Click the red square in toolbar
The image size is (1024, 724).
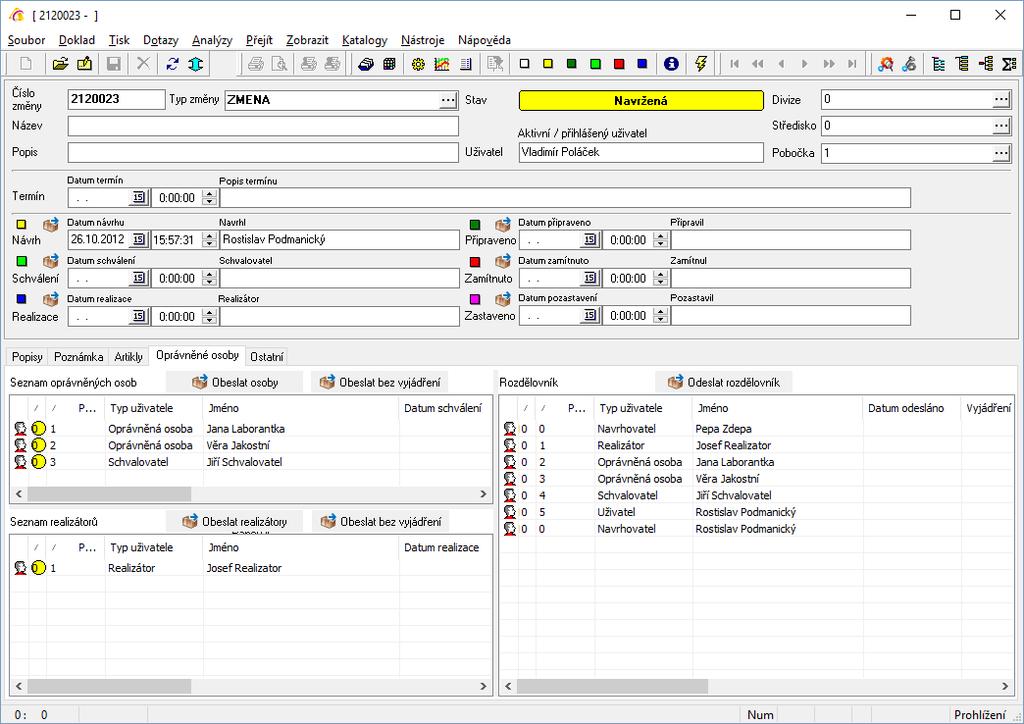(x=618, y=63)
